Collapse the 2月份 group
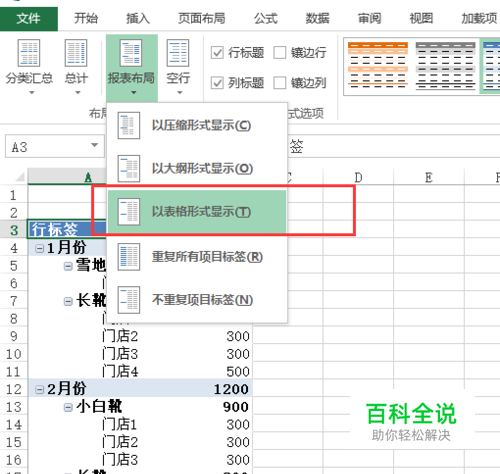Screen dimensions: 500x474 pyautogui.click(x=40, y=389)
